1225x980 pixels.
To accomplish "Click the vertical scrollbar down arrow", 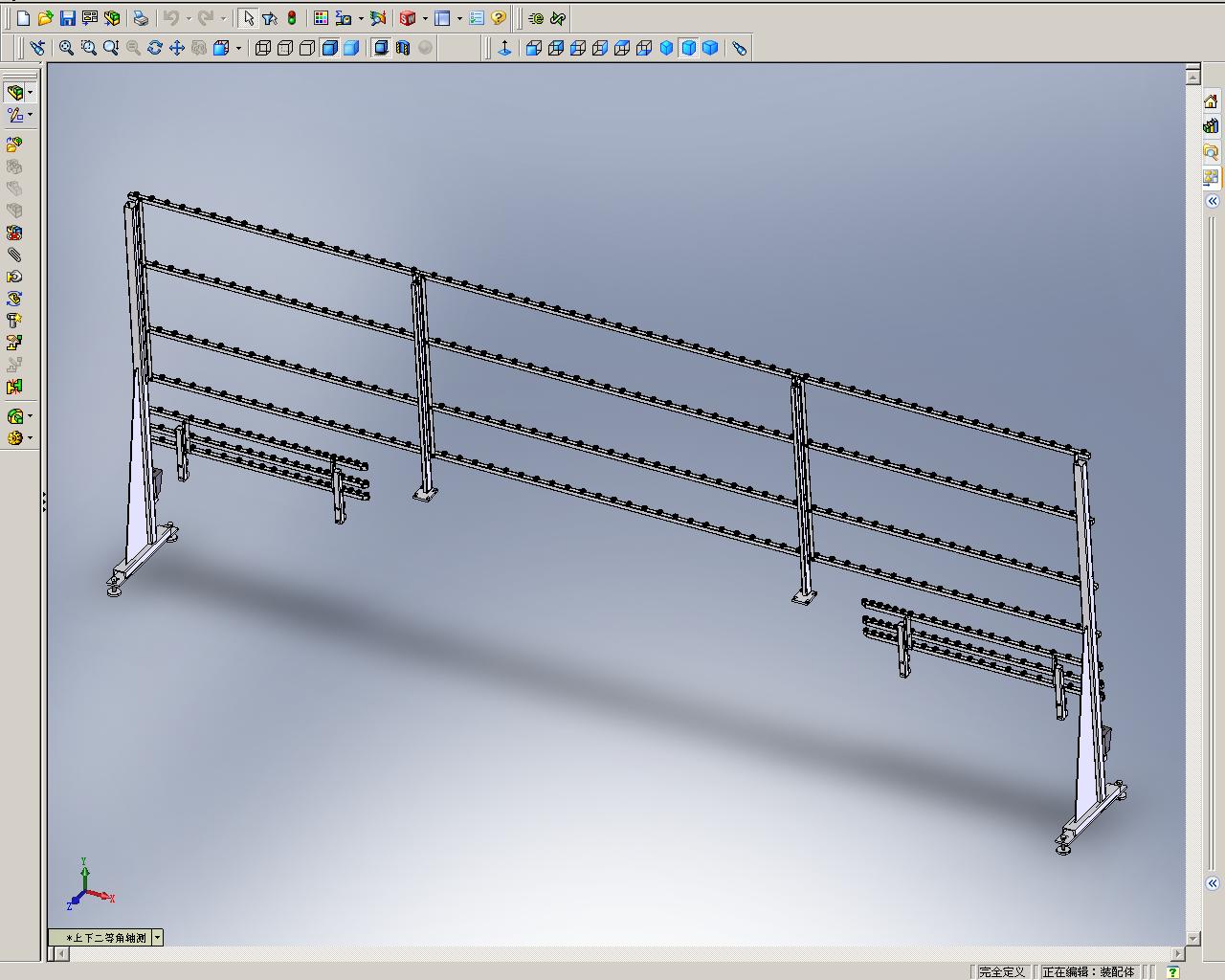I will point(1192,938).
